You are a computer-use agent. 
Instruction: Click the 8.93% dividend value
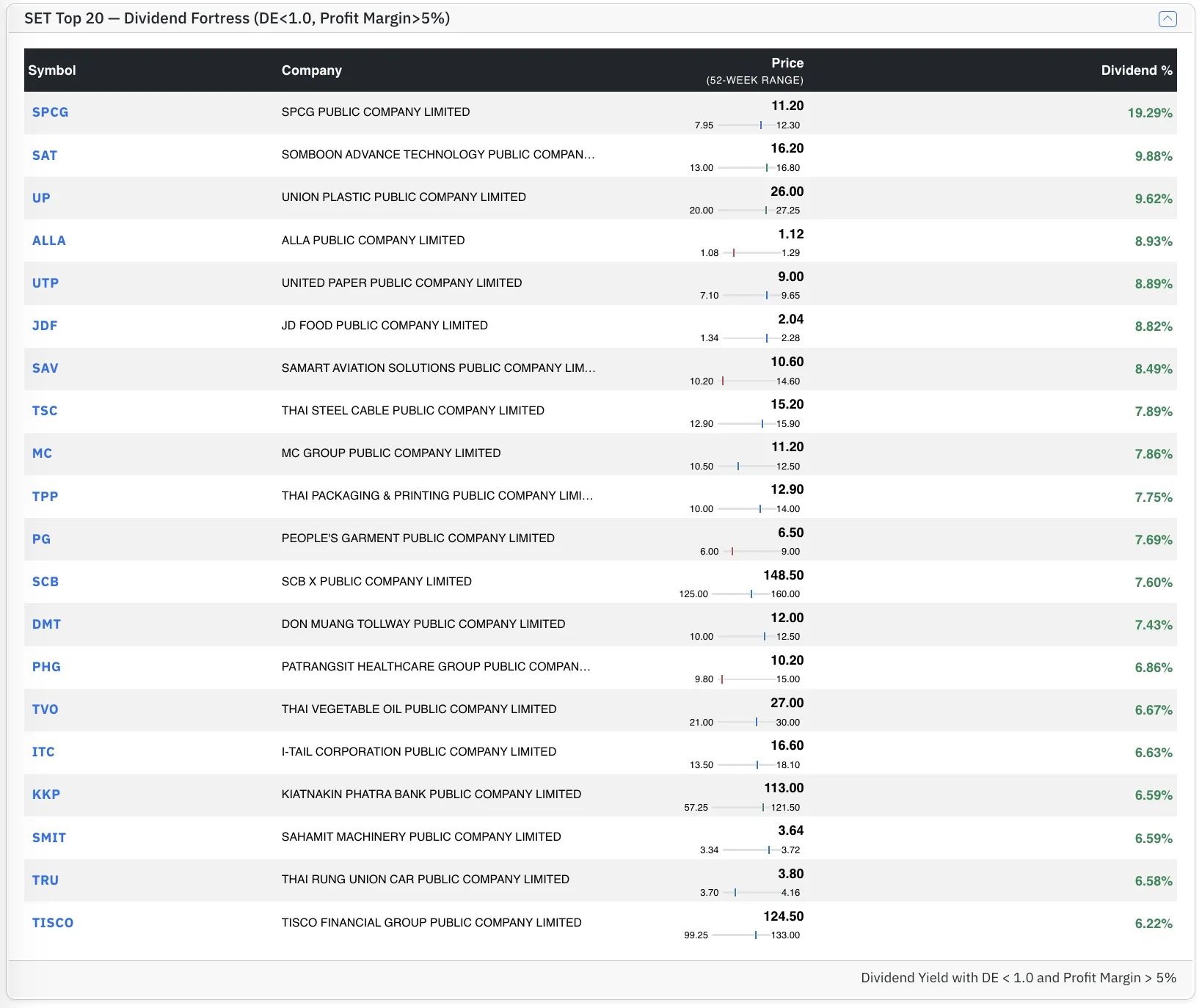pyautogui.click(x=1154, y=241)
